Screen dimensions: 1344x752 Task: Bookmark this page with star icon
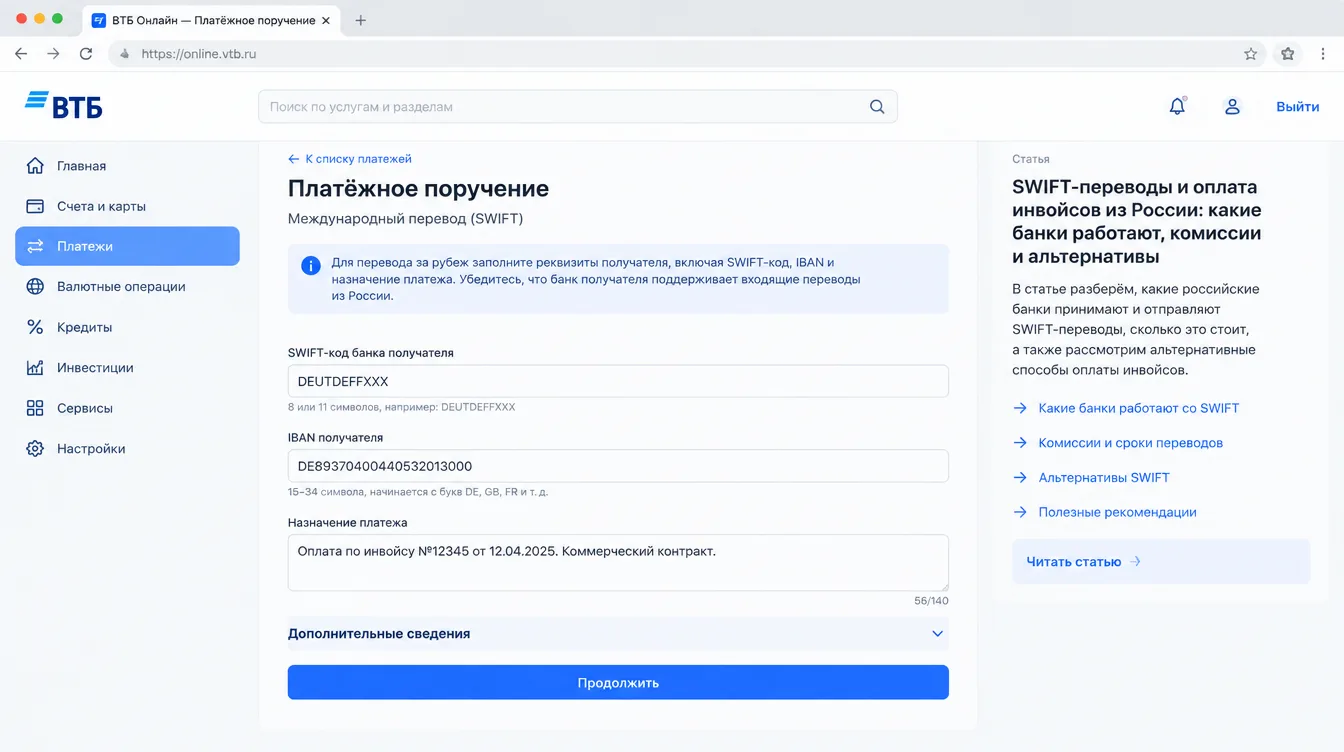pos(1250,54)
